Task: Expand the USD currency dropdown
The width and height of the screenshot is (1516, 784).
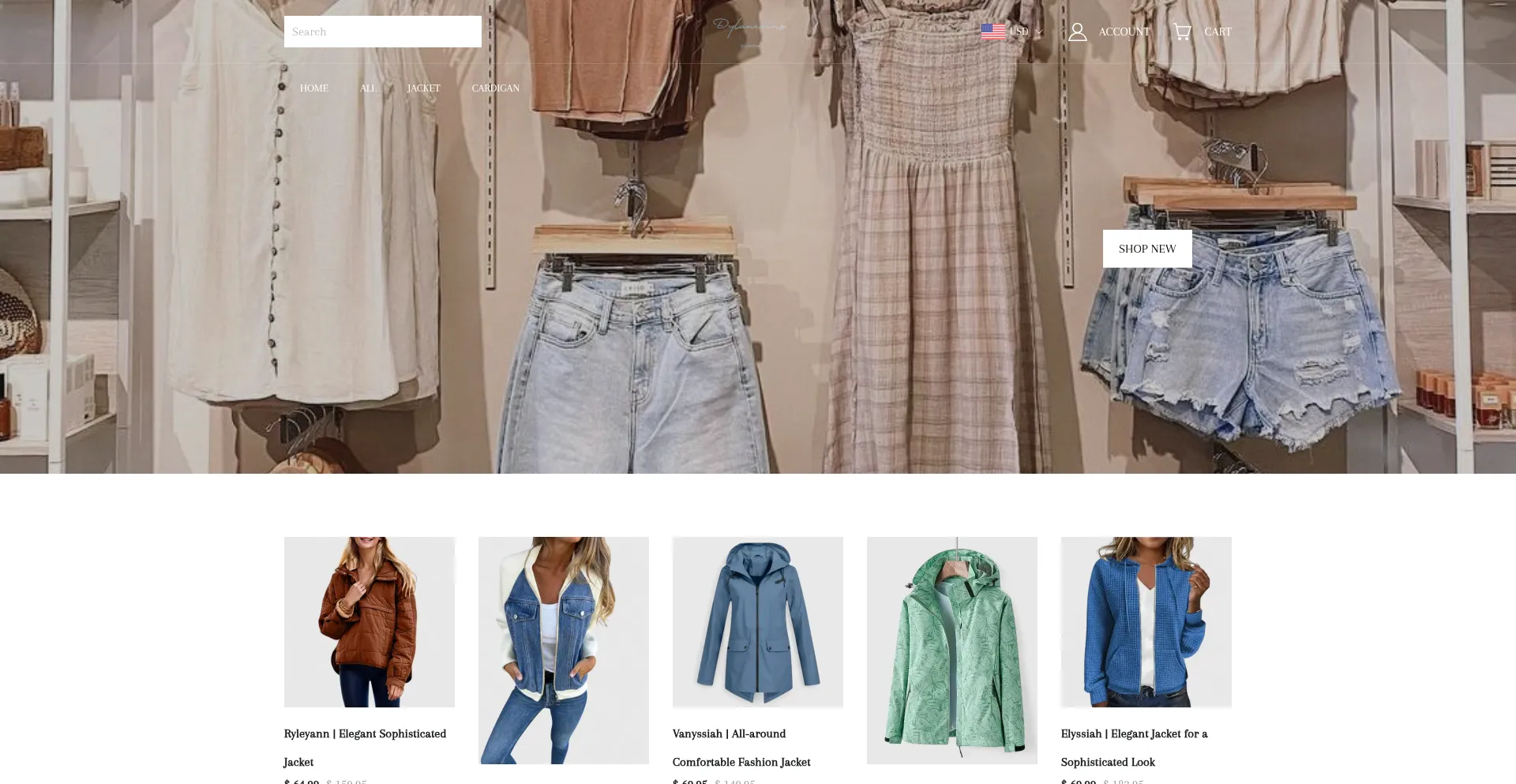Action: pos(1026,32)
